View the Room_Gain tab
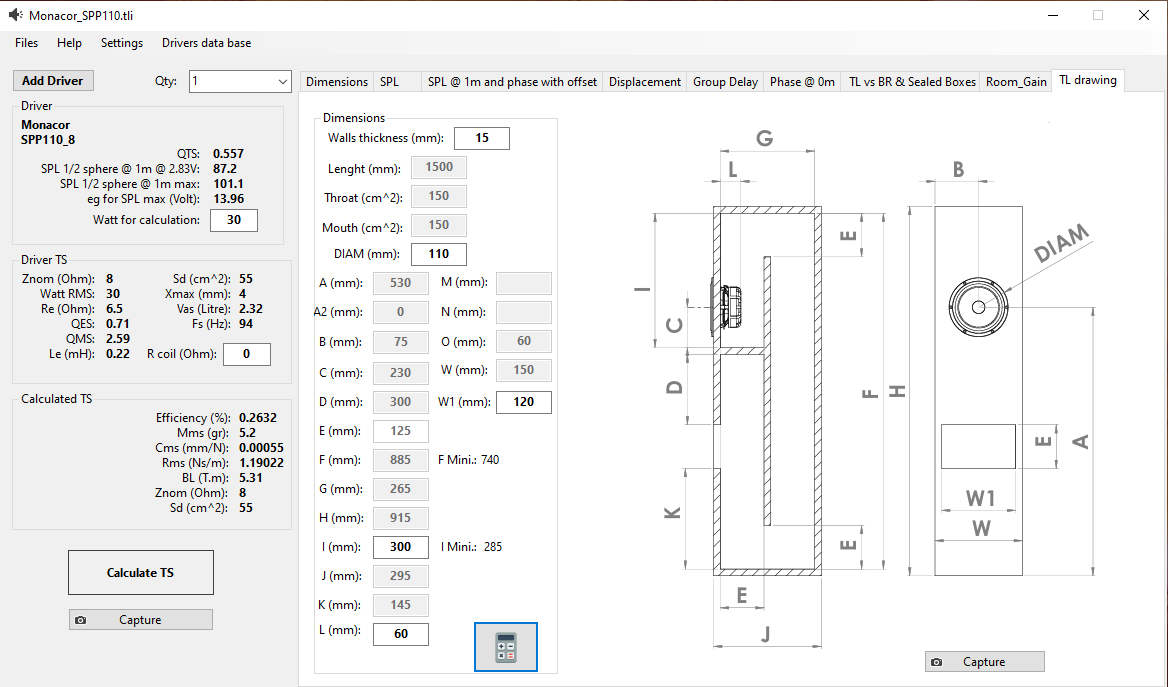The width and height of the screenshot is (1168, 687). coord(1017,82)
